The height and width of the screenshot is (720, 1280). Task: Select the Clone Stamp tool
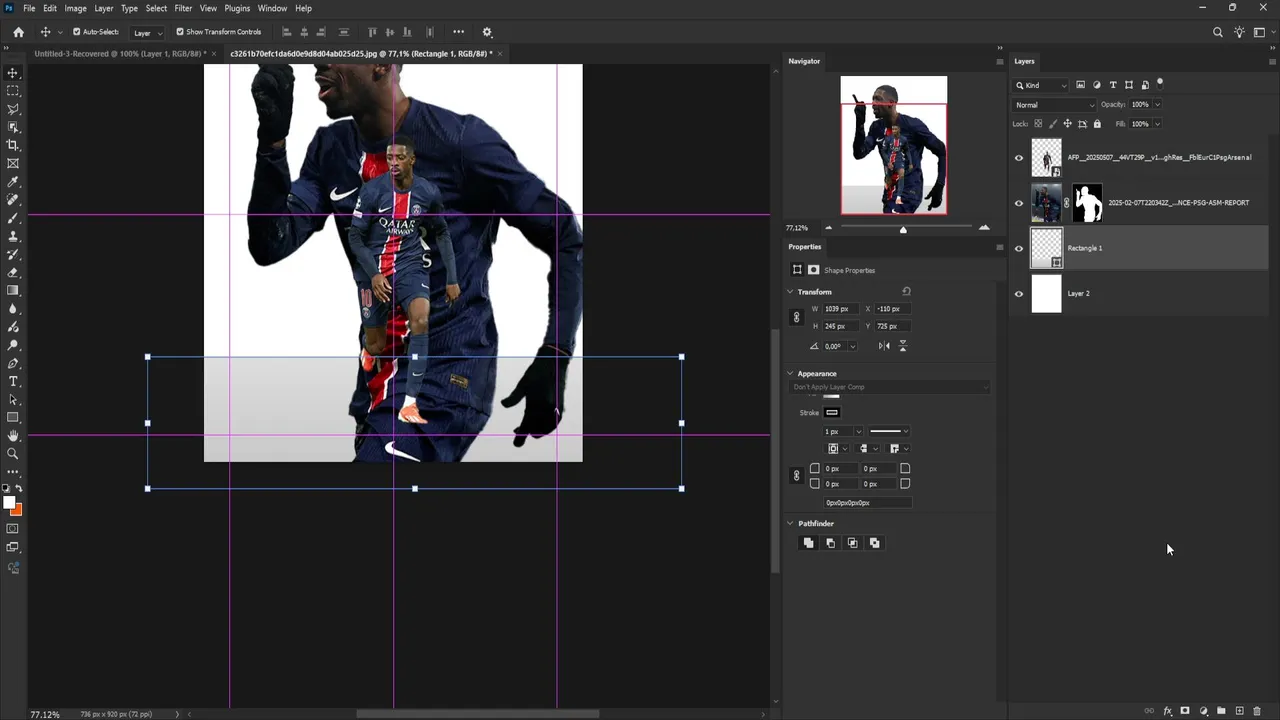click(x=13, y=236)
